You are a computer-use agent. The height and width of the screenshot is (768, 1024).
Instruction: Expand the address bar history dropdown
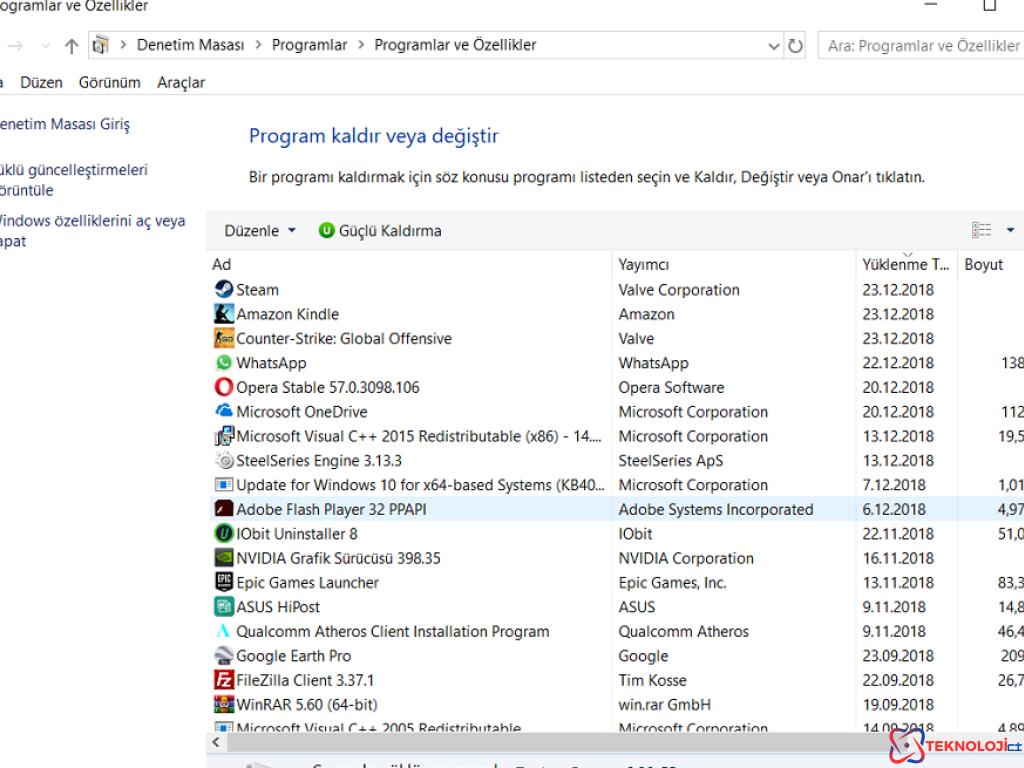[x=773, y=46]
